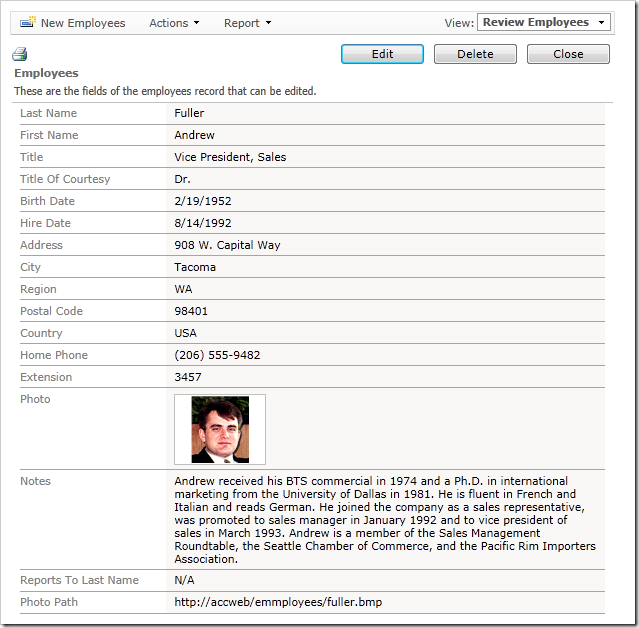
Task: Click the New Employees link
Action: click(x=83, y=23)
